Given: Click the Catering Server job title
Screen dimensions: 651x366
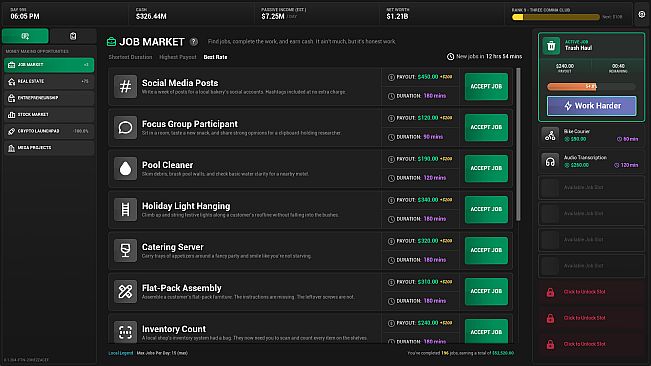Looking at the screenshot, I should (x=173, y=247).
